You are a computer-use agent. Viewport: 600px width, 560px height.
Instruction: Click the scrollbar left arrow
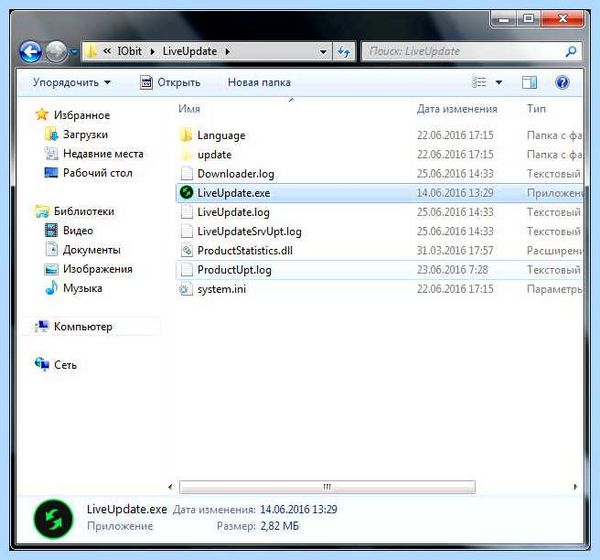pos(170,487)
